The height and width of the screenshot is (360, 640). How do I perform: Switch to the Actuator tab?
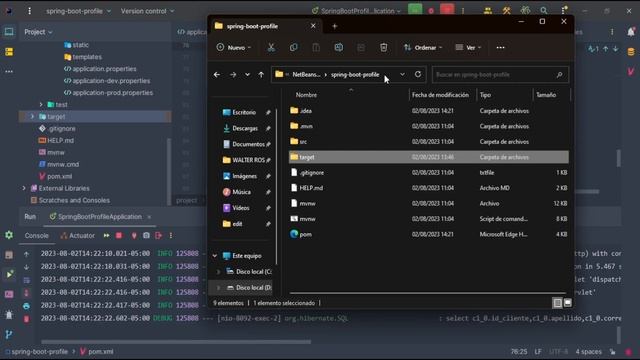pyautogui.click(x=78, y=236)
